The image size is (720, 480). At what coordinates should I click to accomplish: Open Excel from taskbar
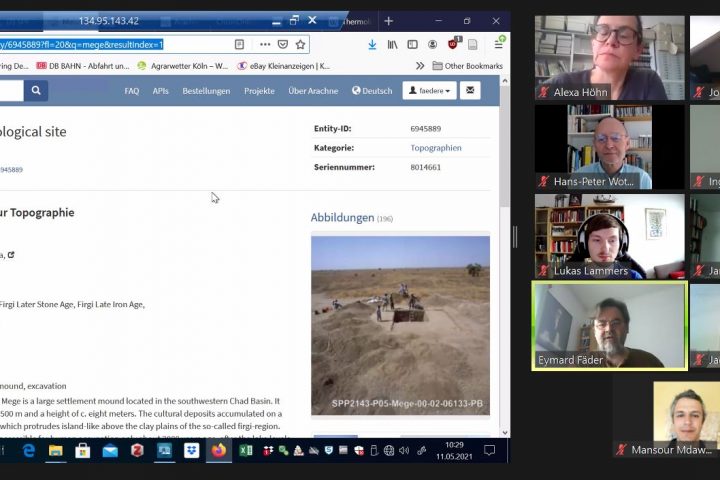(x=246, y=451)
